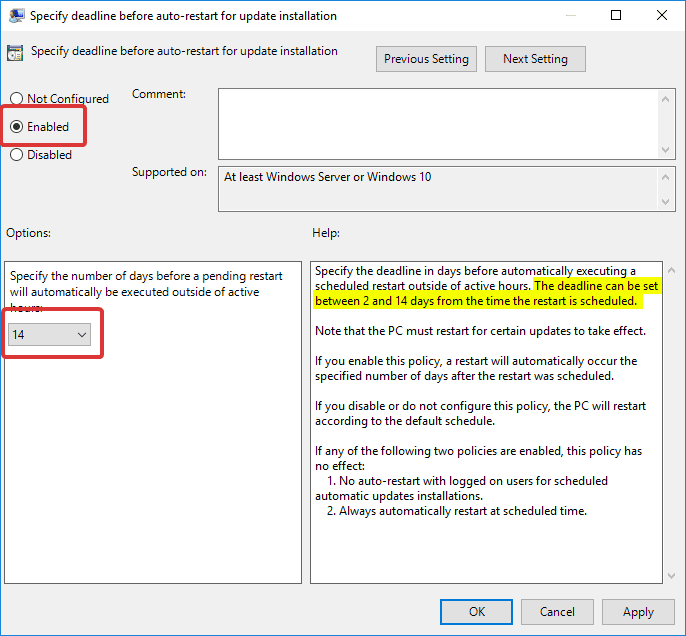Go to Previous Setting
Screen dimensions: 686x636
(426, 59)
